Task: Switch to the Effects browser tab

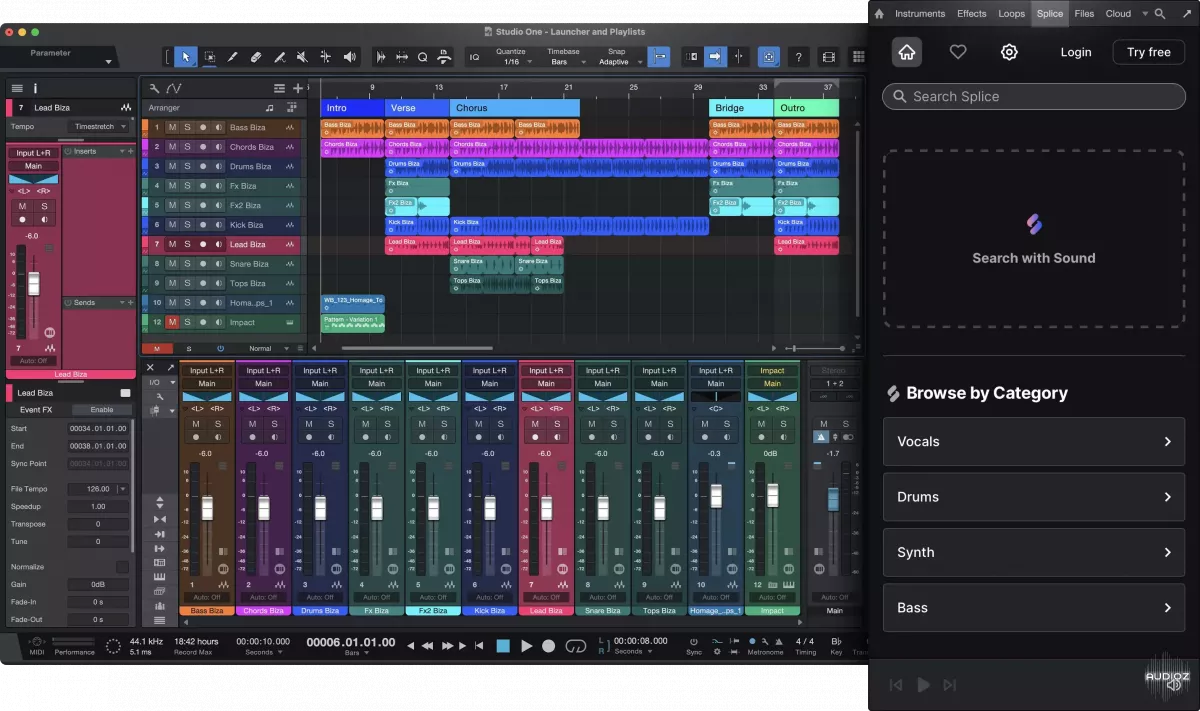Action: (x=972, y=14)
